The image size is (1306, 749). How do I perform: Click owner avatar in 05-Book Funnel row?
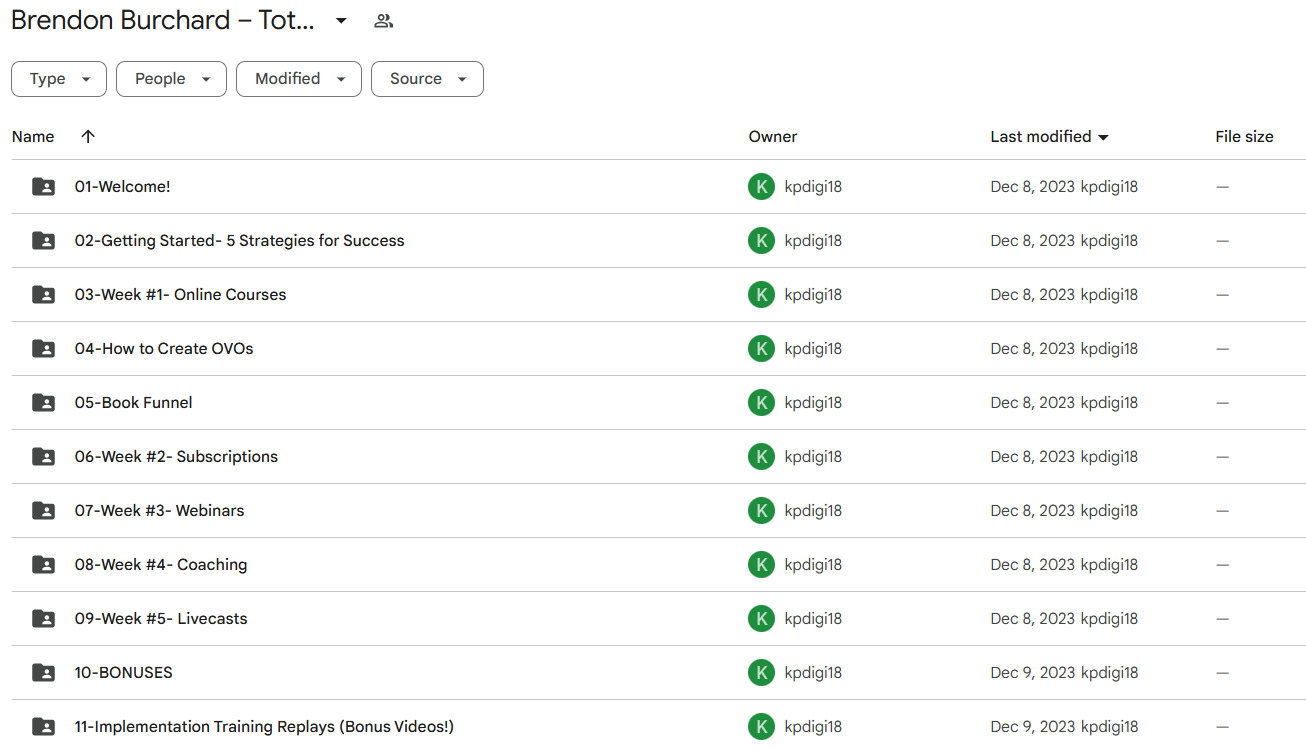coord(761,403)
